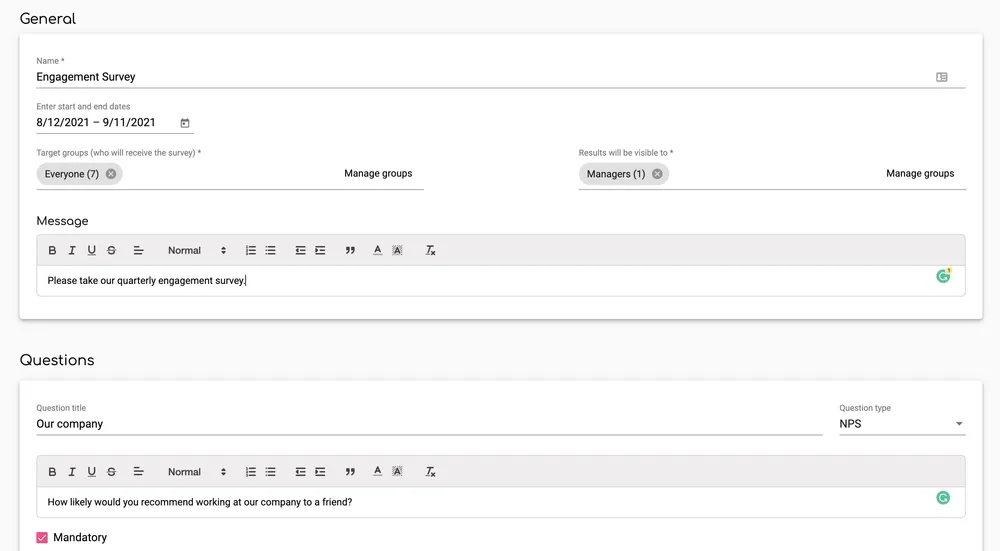This screenshot has height=551, width=1000.
Task: Open text alignment options in question editor
Action: click(x=139, y=472)
